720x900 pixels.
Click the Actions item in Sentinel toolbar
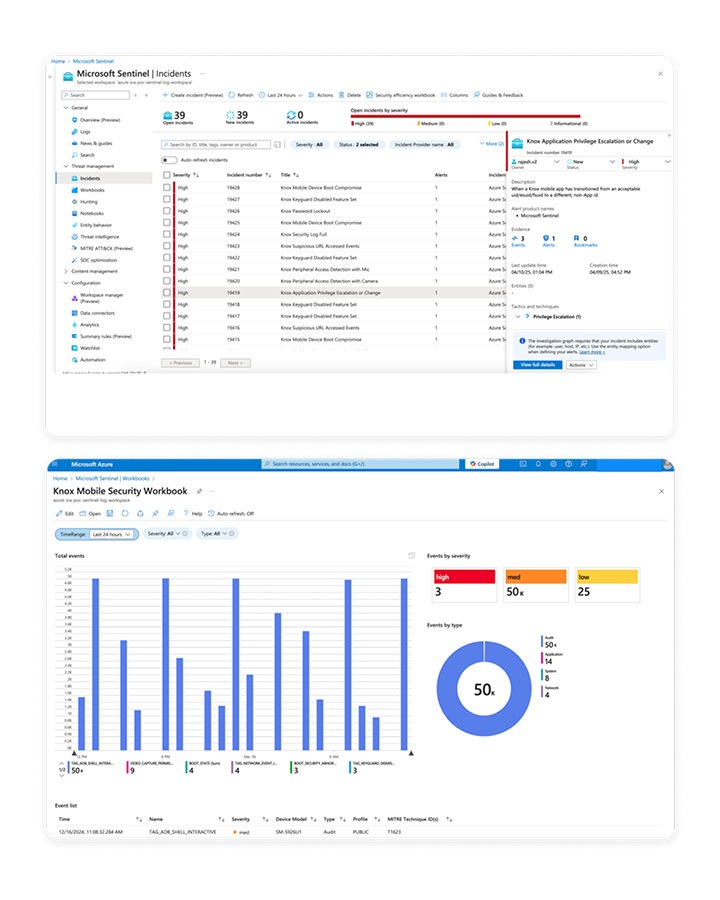pos(321,95)
